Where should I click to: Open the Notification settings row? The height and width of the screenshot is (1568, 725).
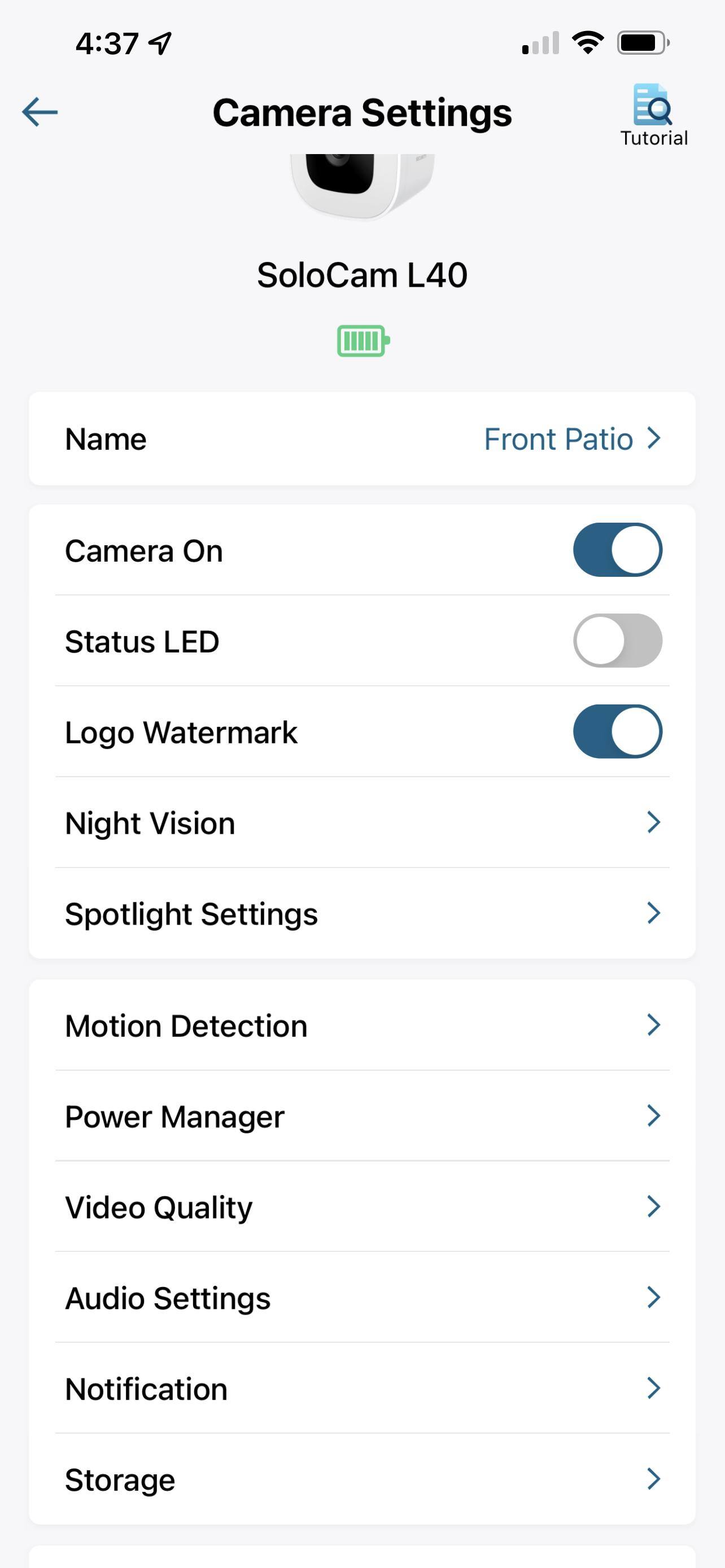(362, 1389)
